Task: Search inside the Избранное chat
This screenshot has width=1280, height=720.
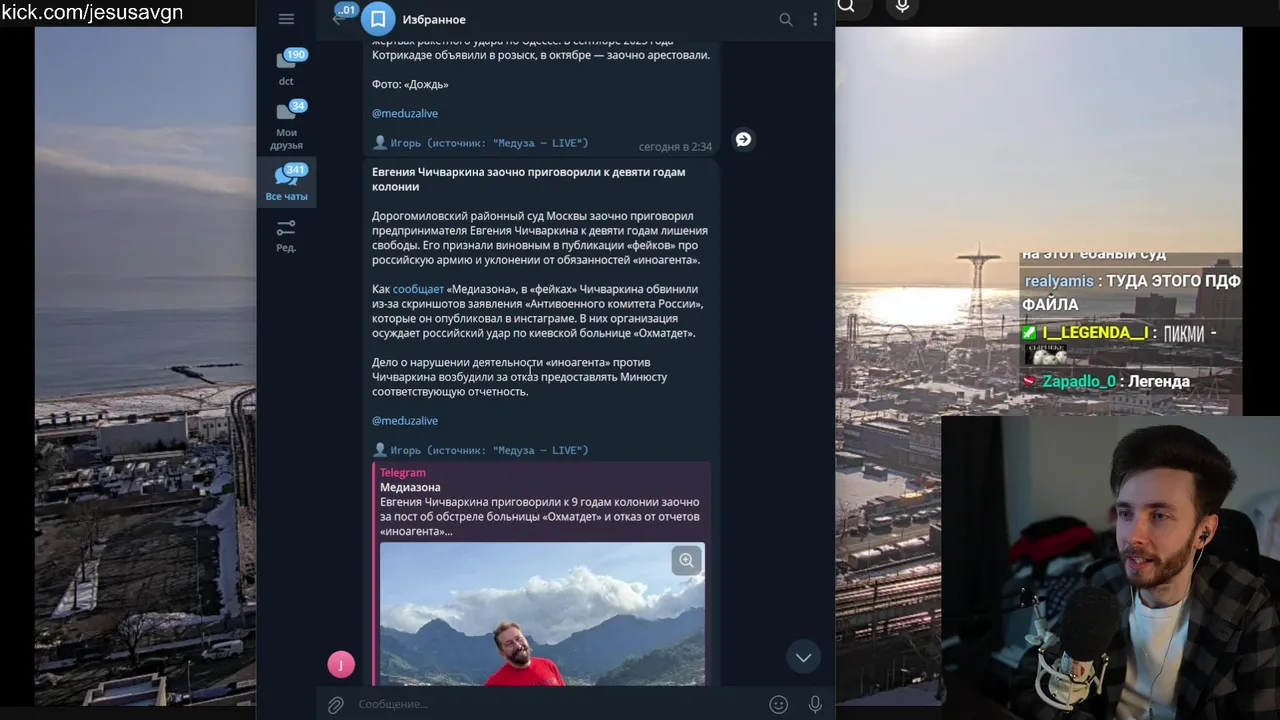Action: pyautogui.click(x=786, y=19)
